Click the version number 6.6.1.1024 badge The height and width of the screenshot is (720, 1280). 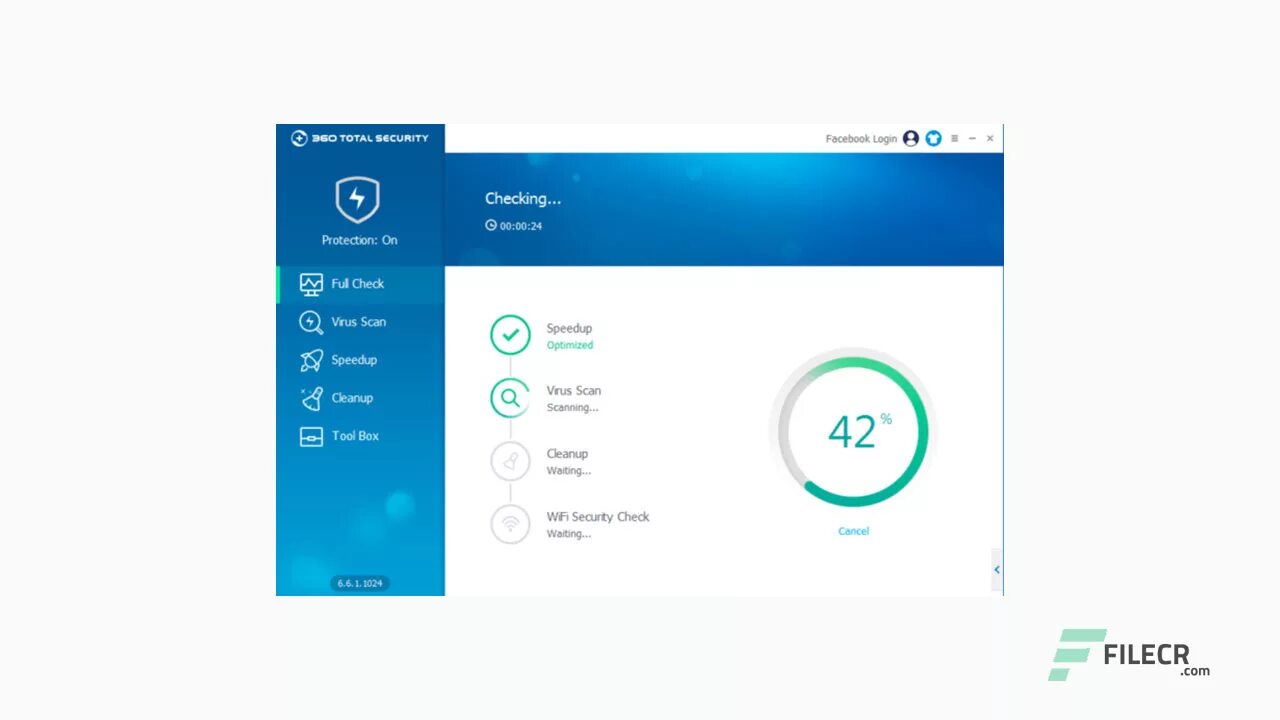(x=360, y=583)
